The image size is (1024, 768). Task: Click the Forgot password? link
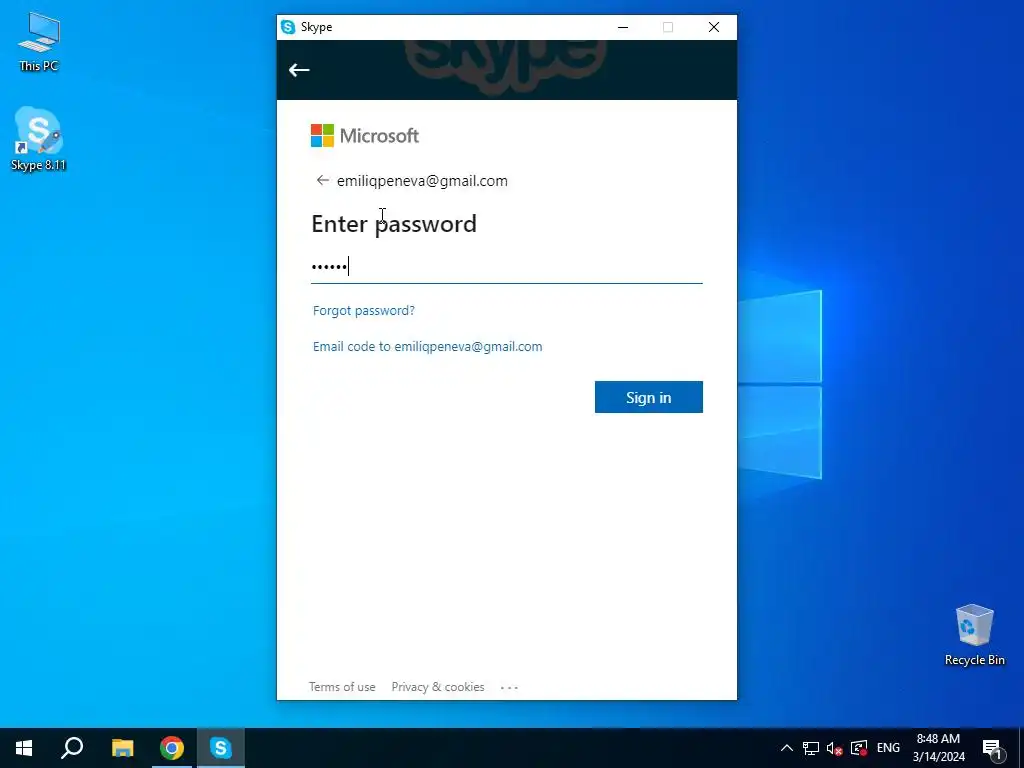[x=364, y=310]
